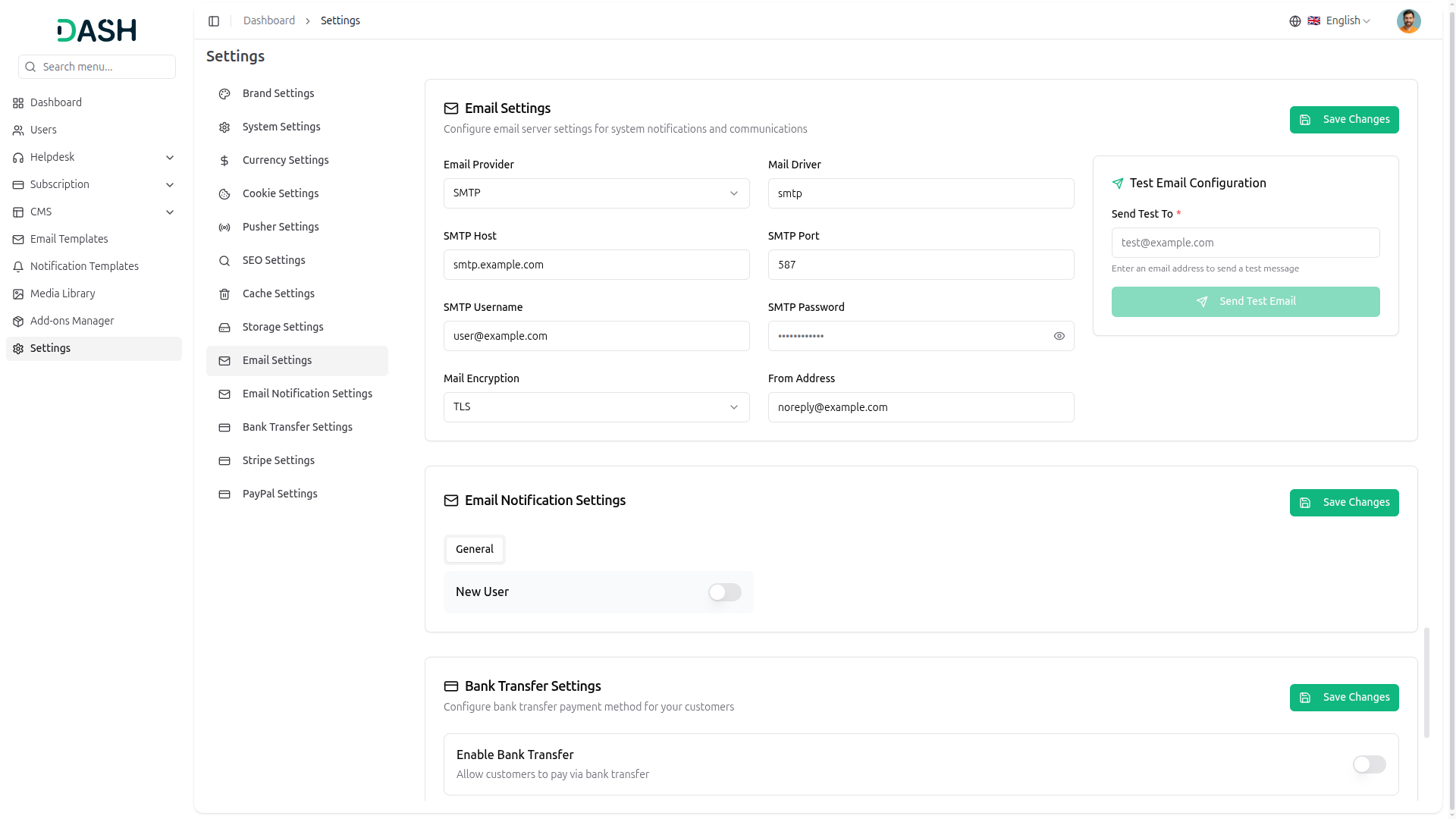Focus the SMTP Host field
This screenshot has width=1456, height=819.
pos(597,265)
